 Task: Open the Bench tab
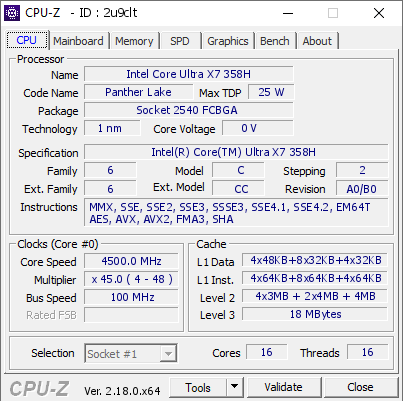click(x=275, y=41)
